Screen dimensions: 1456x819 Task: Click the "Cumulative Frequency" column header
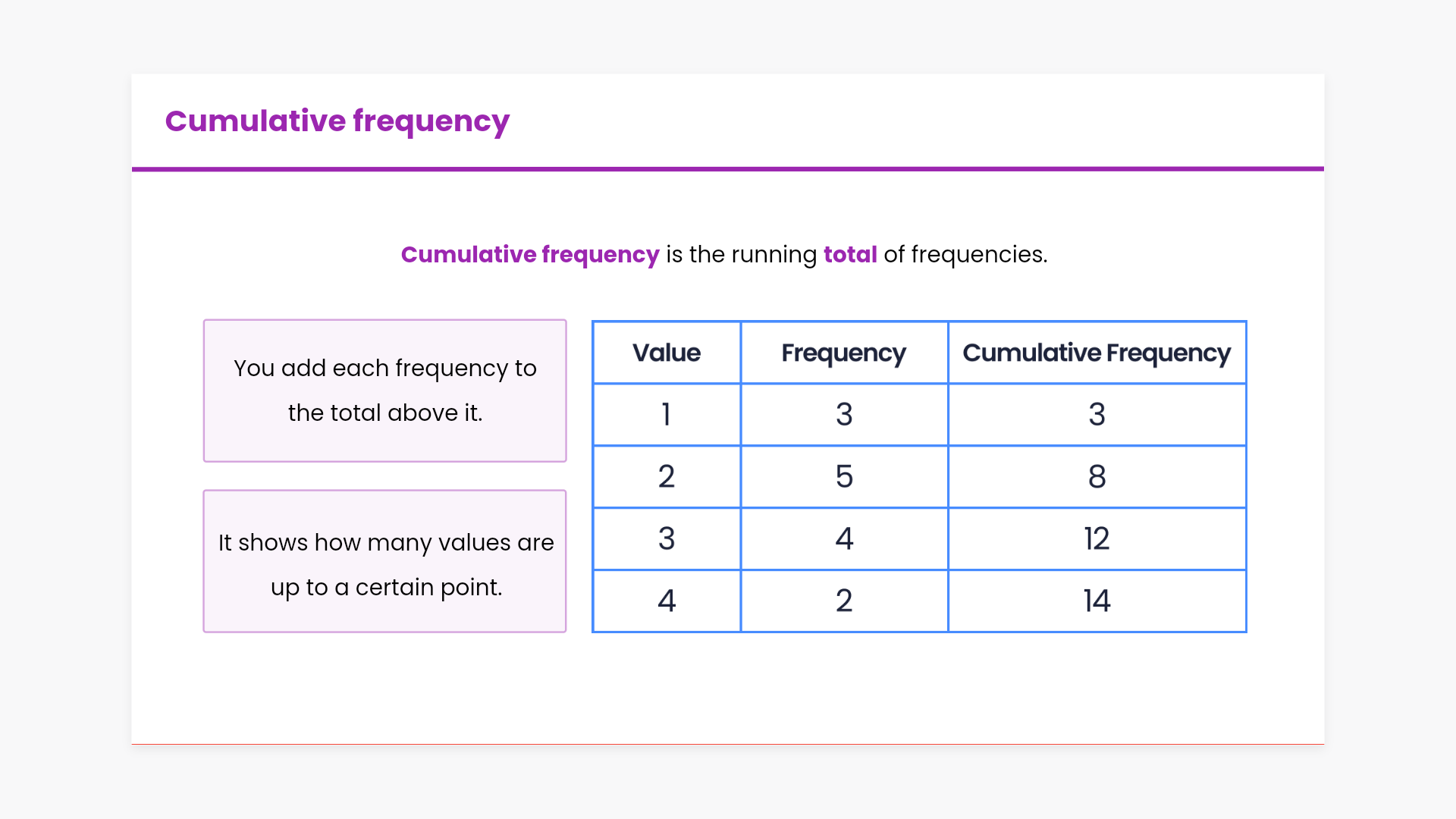pos(1096,353)
